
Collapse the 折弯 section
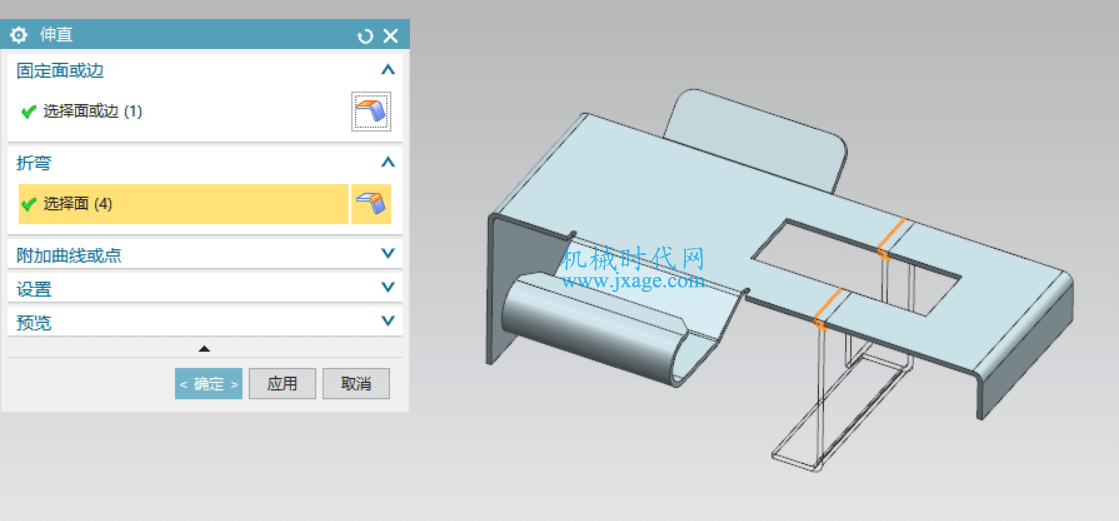[388, 163]
